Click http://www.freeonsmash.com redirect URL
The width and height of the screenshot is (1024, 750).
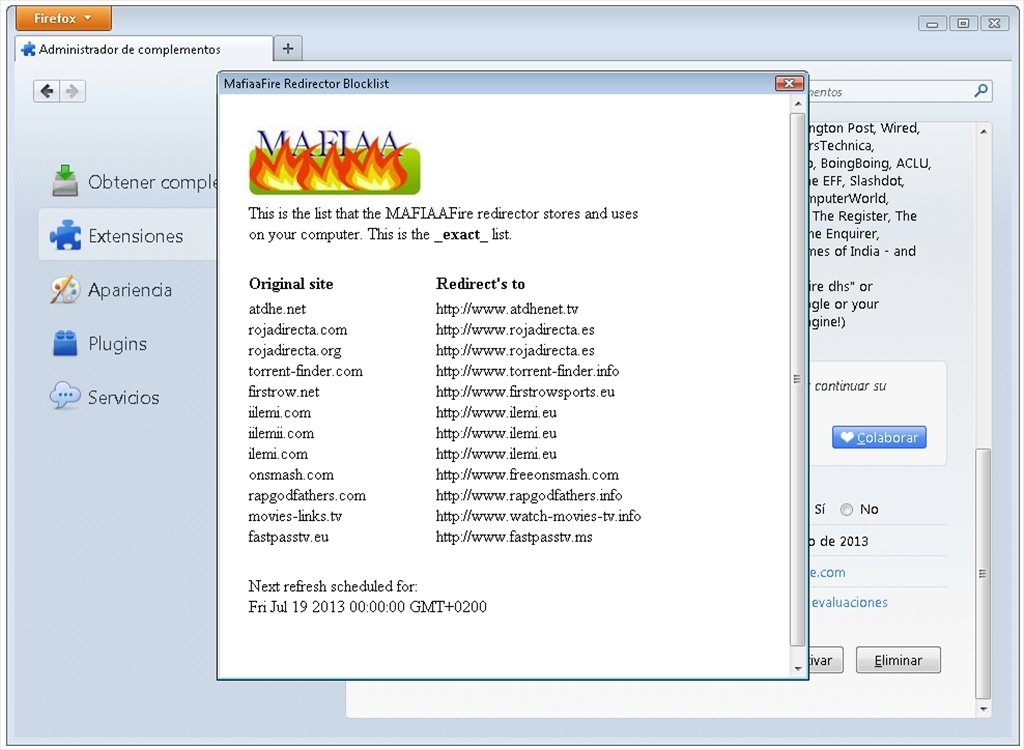pos(527,474)
